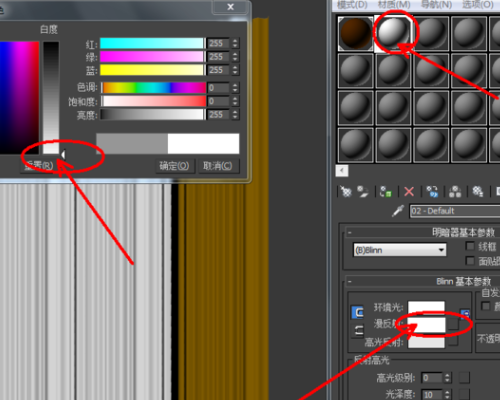This screenshot has height=400, width=500.
Task: Click the 漫反射 diffuse color swatch
Action: click(426, 325)
